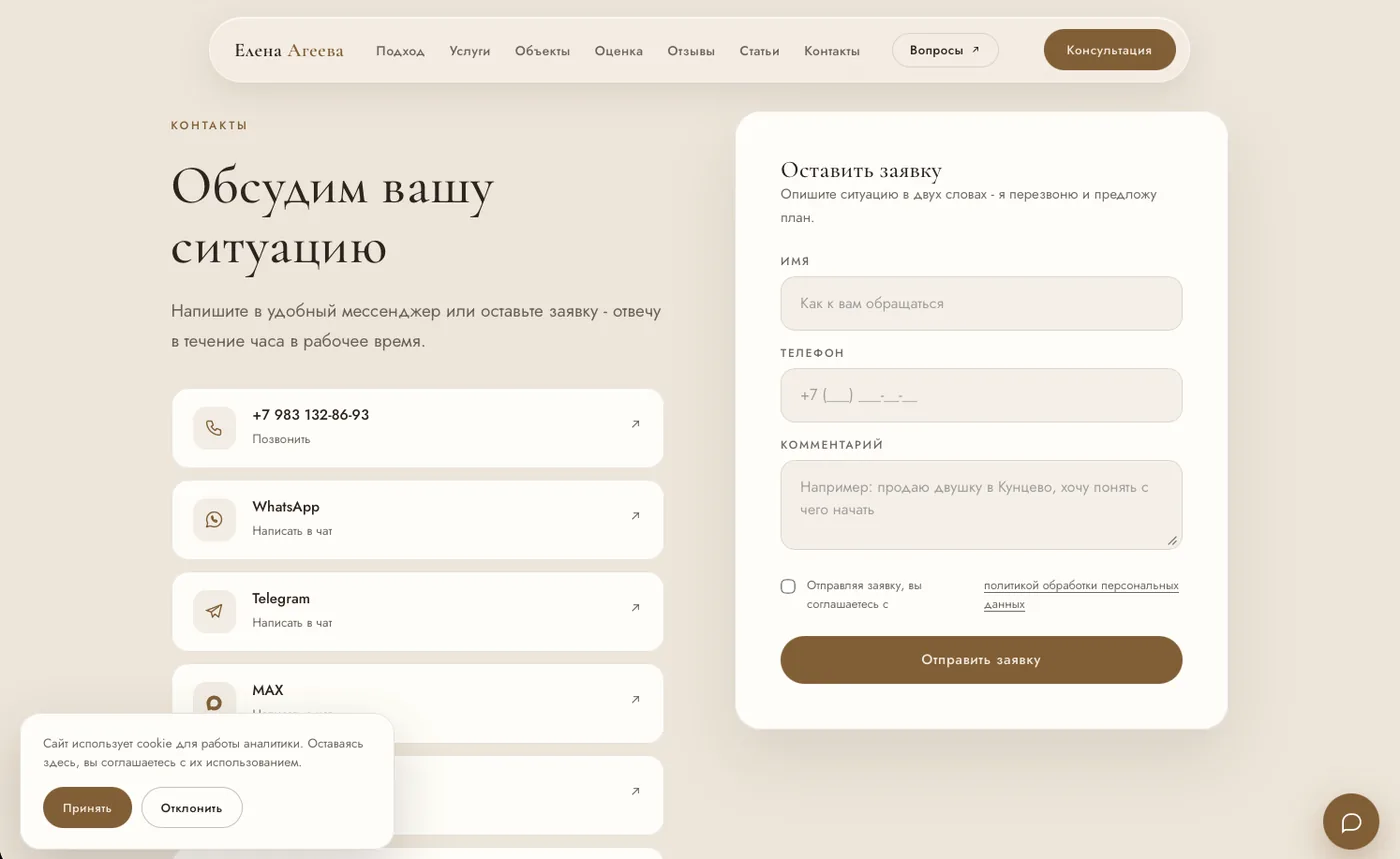The height and width of the screenshot is (859, 1400).
Task: Submit with Отправить заявку button
Action: (981, 660)
